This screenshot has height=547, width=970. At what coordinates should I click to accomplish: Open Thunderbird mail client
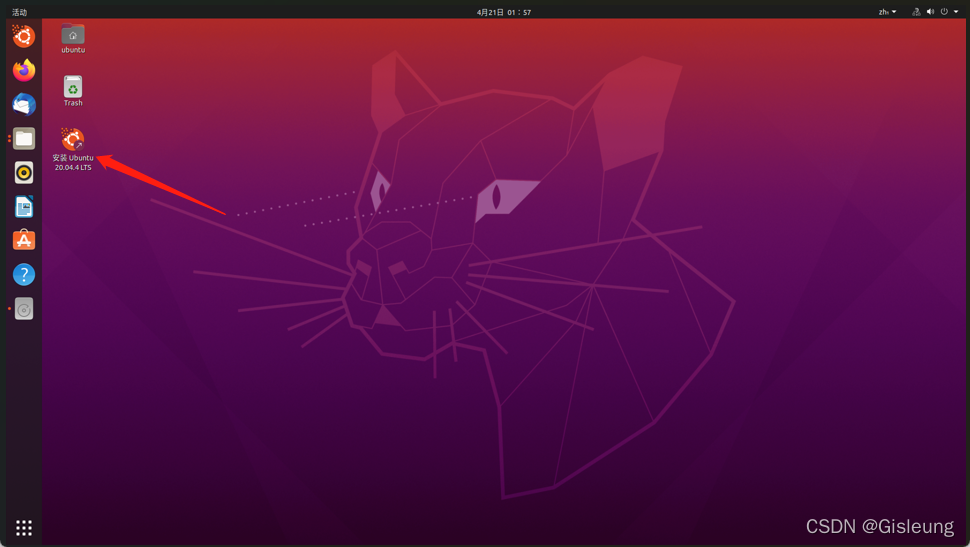point(24,104)
